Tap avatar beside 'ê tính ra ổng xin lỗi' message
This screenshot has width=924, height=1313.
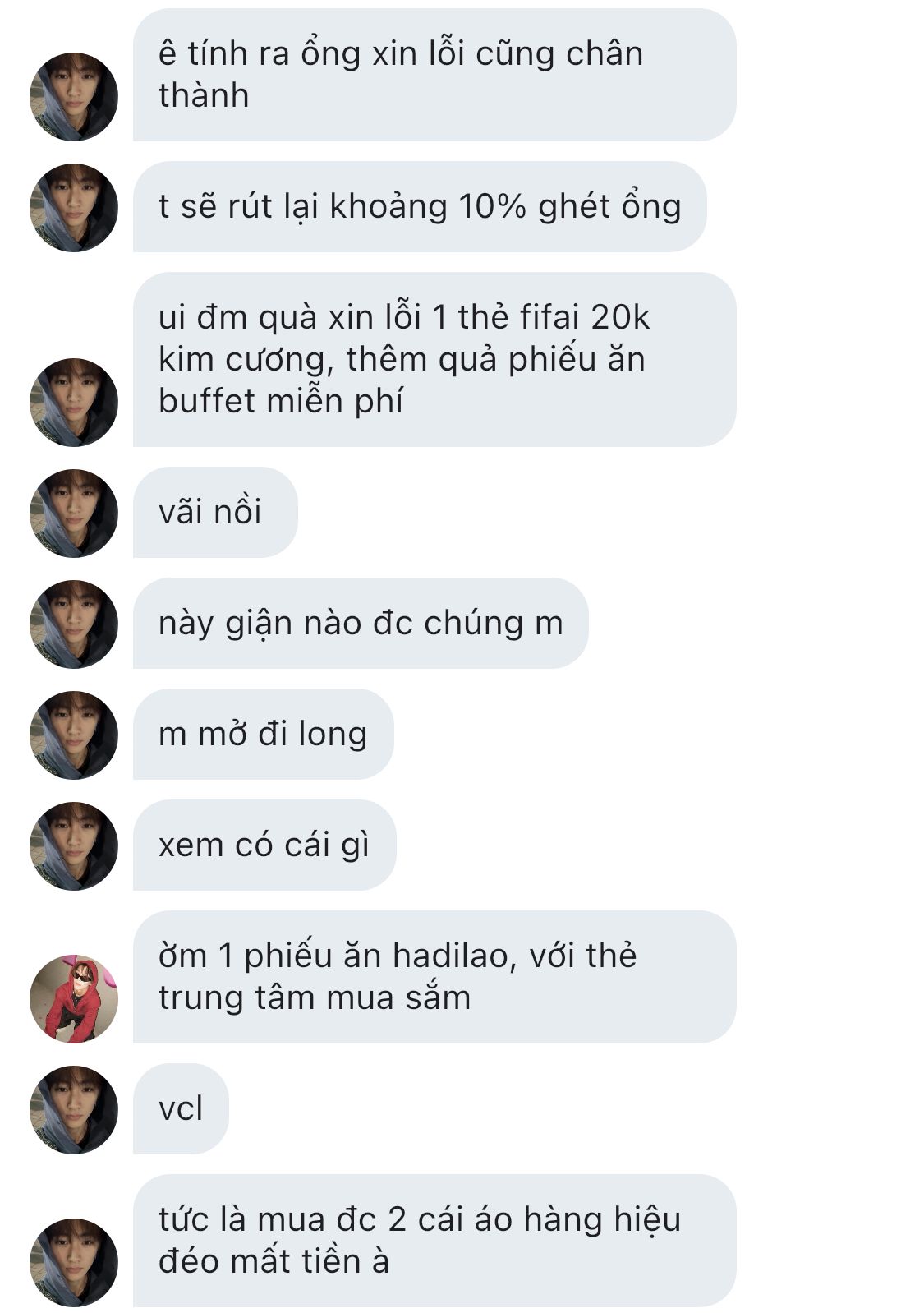[x=74, y=96]
